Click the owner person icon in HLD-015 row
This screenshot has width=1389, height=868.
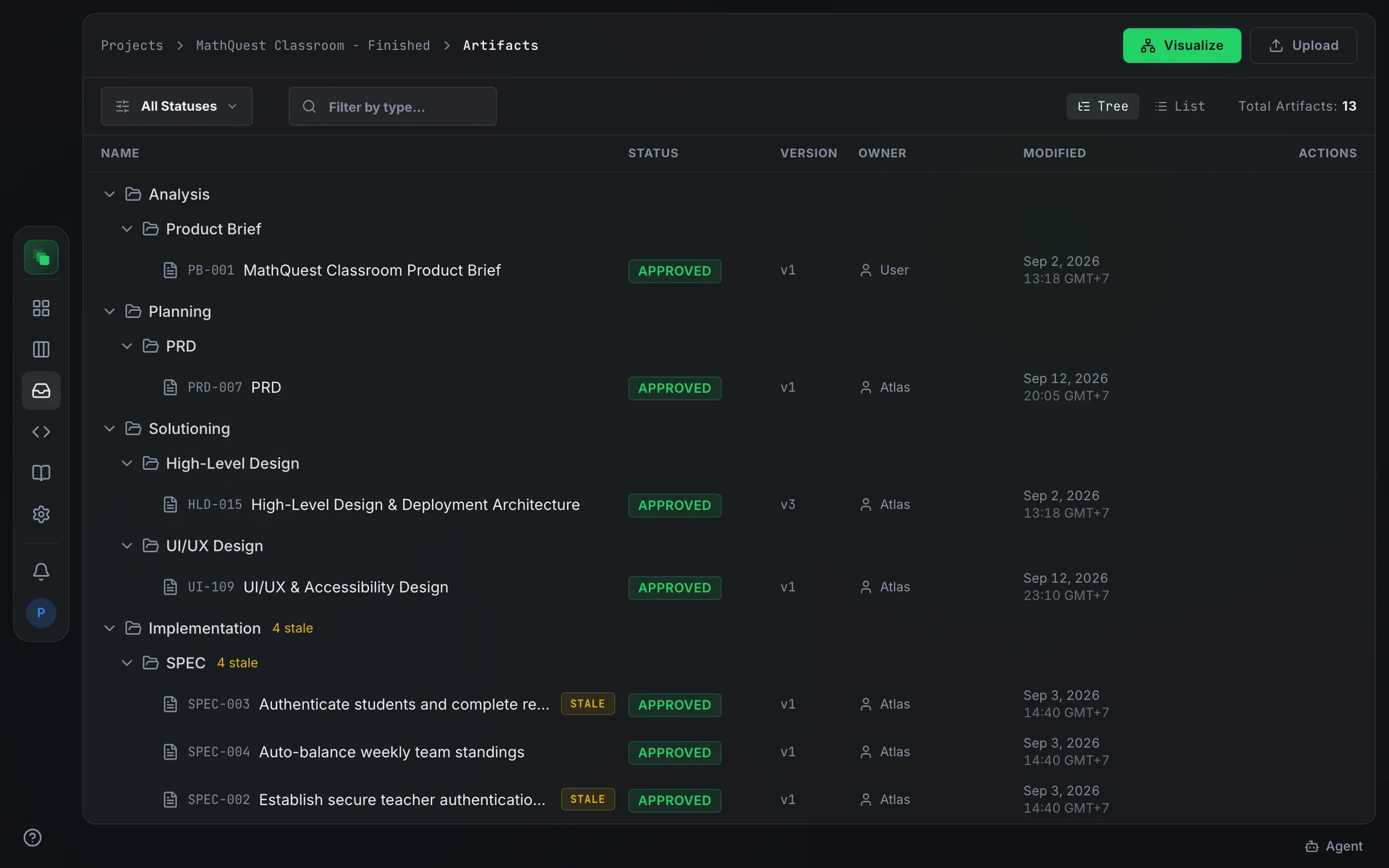866,505
